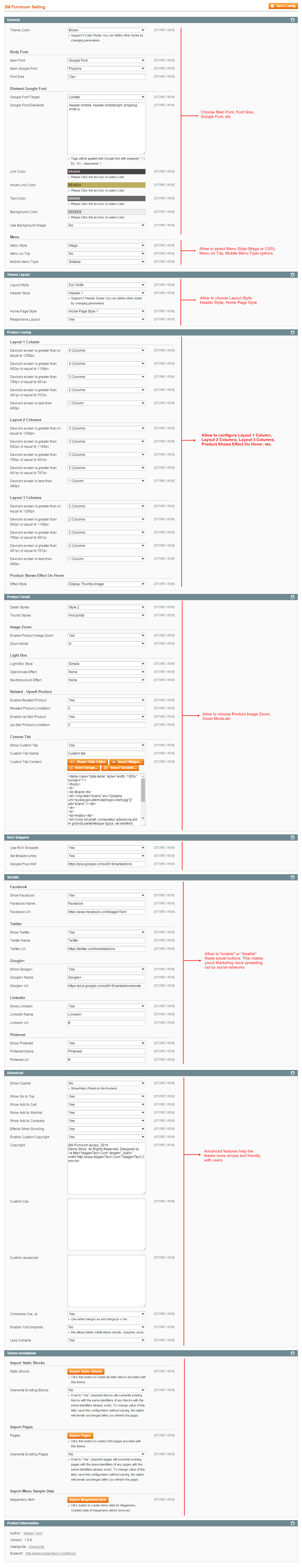The height and width of the screenshot is (1568, 302).
Task: Click the Copyright text area
Action: click(106, 1168)
